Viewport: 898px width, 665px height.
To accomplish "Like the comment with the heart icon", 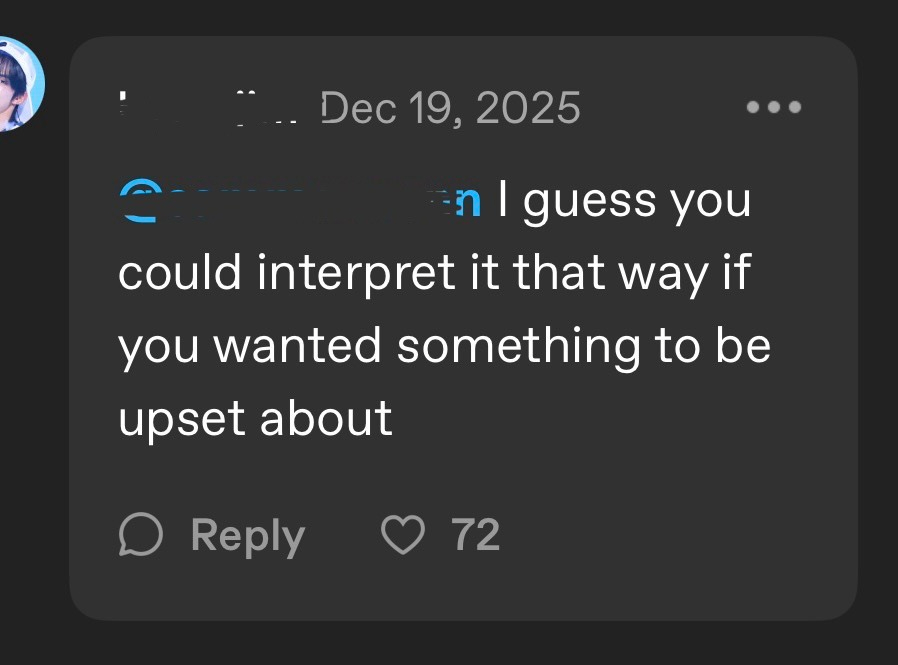I will 404,535.
